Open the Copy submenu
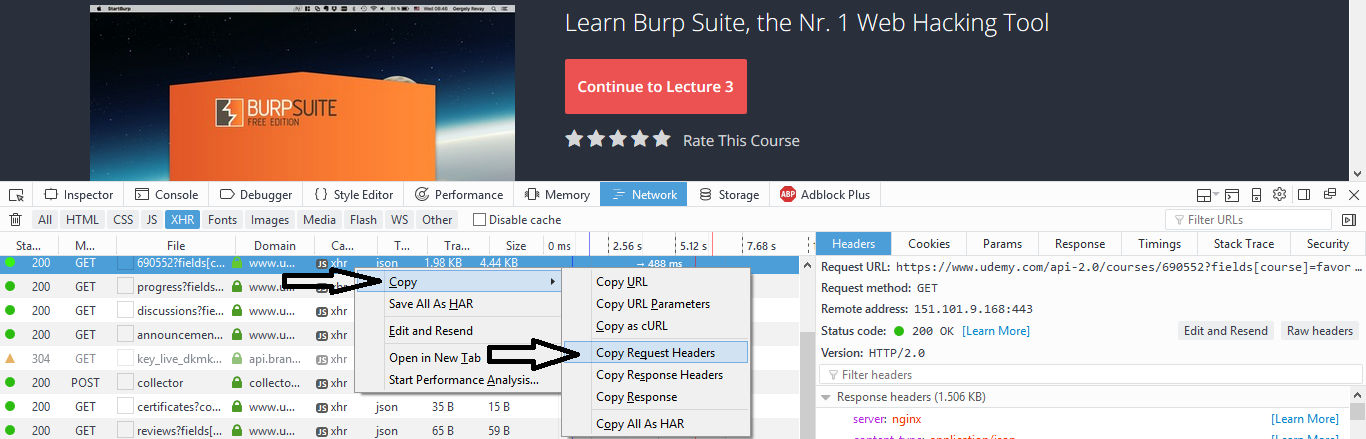This screenshot has height=439, width=1366. coord(458,282)
